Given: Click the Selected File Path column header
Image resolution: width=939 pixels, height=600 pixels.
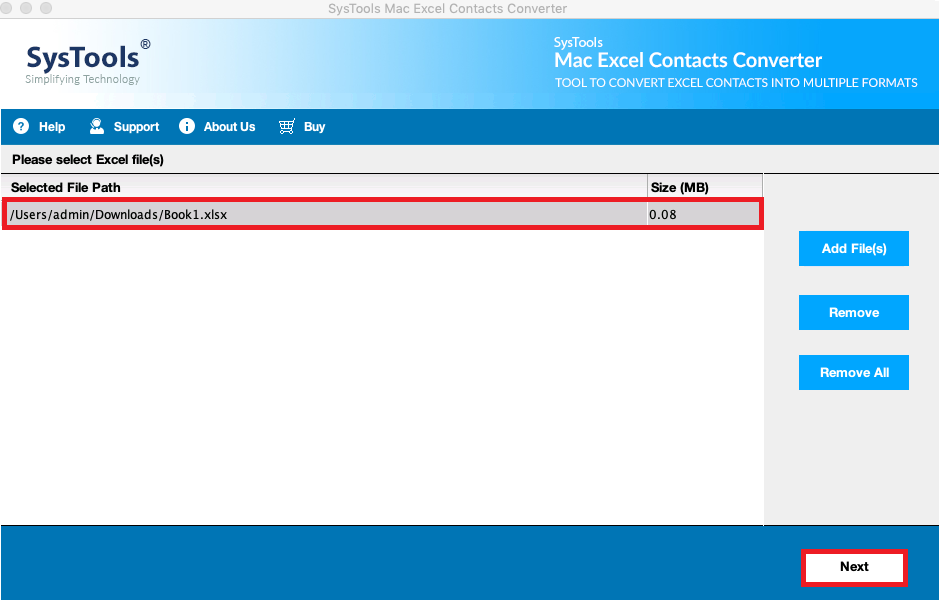Looking at the screenshot, I should 66,187.
